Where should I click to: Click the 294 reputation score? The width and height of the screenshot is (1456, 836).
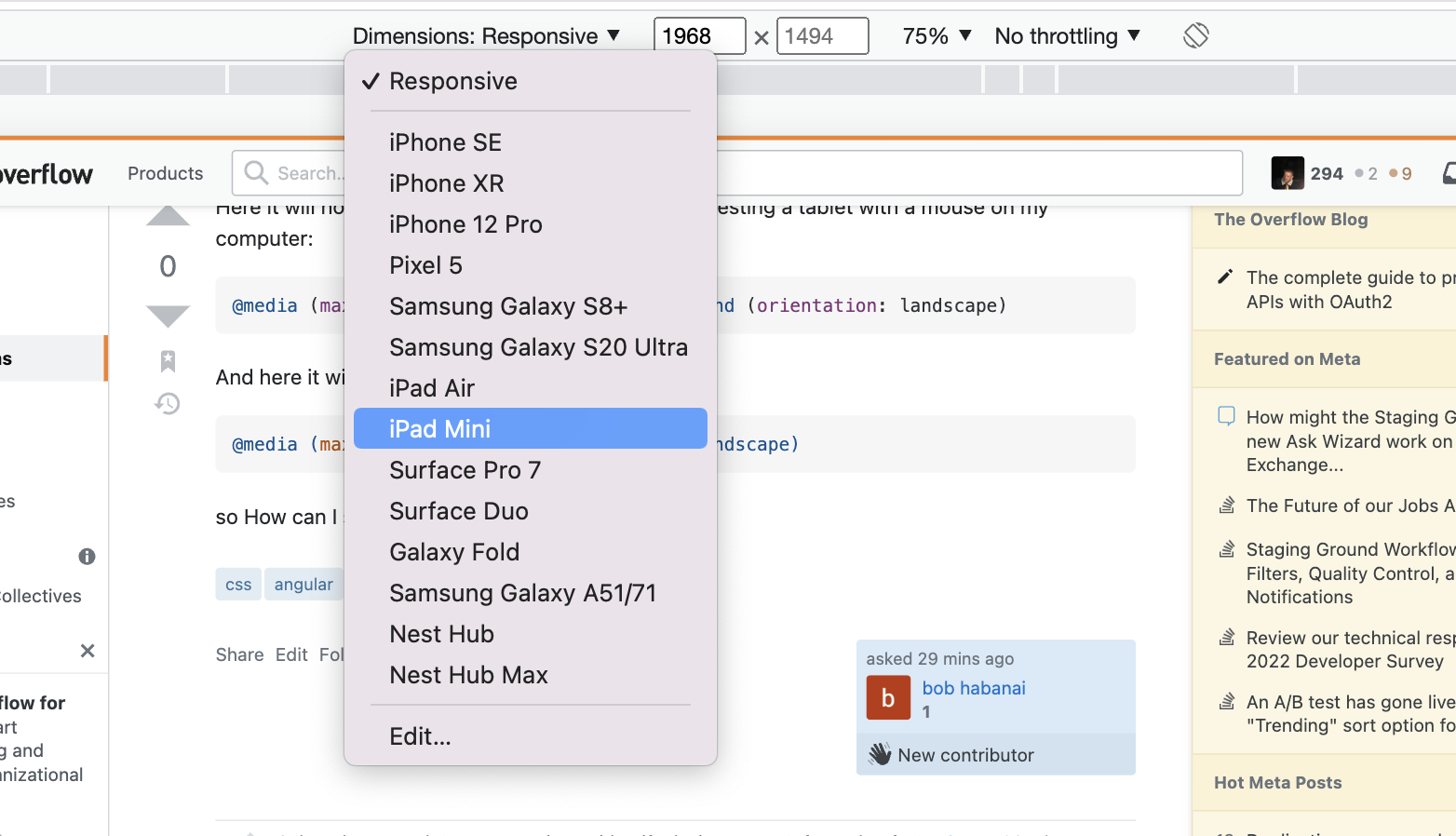click(x=1327, y=174)
